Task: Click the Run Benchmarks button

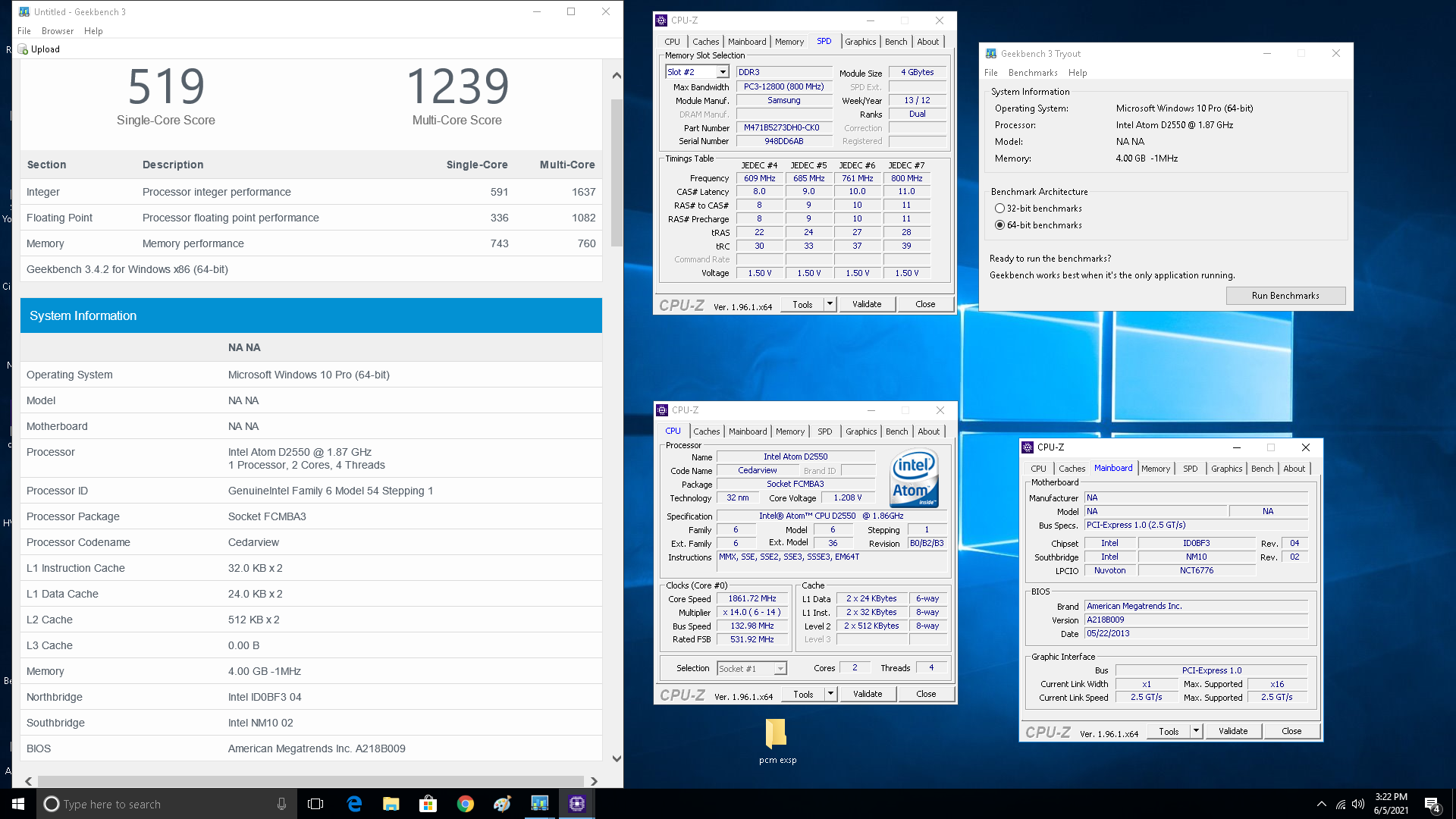Action: coord(1285,296)
